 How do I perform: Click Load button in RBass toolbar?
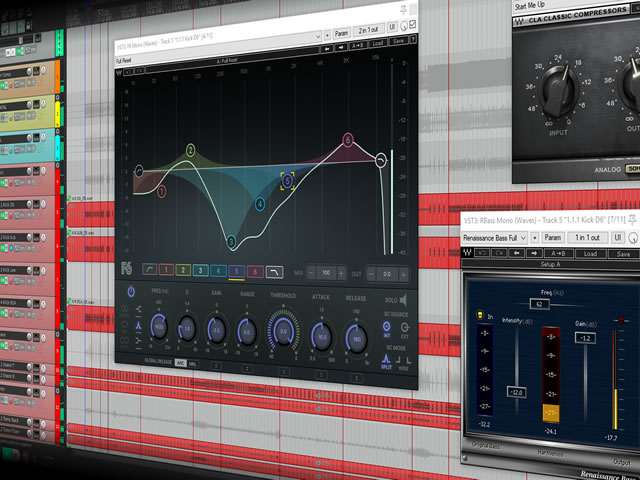[x=590, y=254]
